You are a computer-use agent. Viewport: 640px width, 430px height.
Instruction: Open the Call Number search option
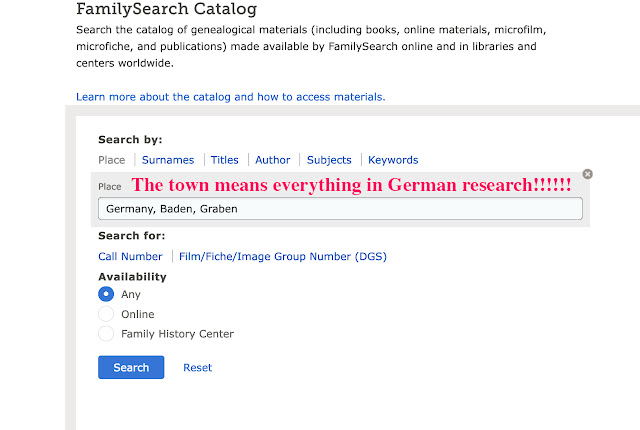coord(130,256)
